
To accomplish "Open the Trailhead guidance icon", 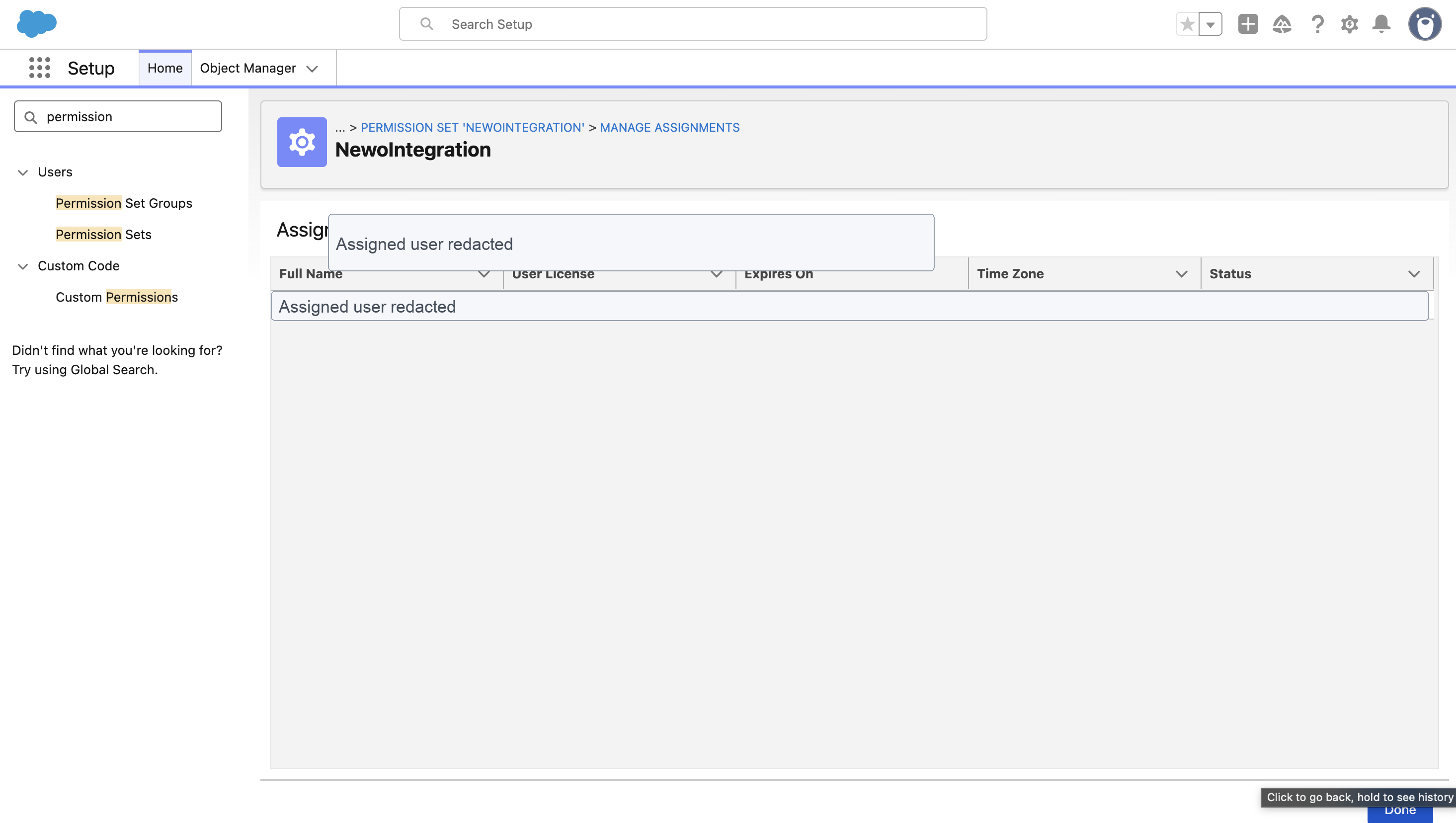I will pos(1282,24).
